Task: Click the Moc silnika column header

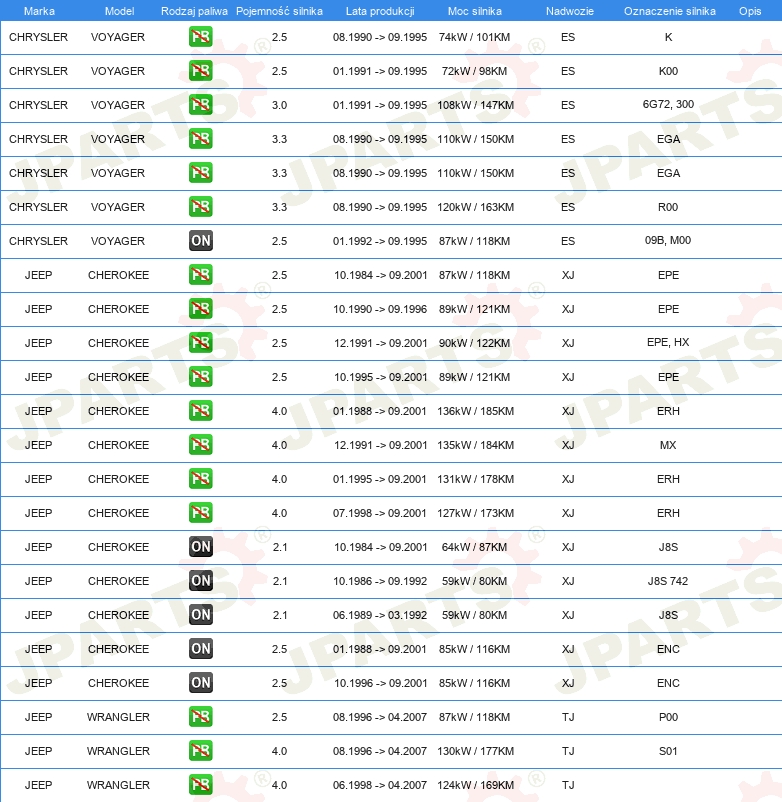Action: click(475, 10)
